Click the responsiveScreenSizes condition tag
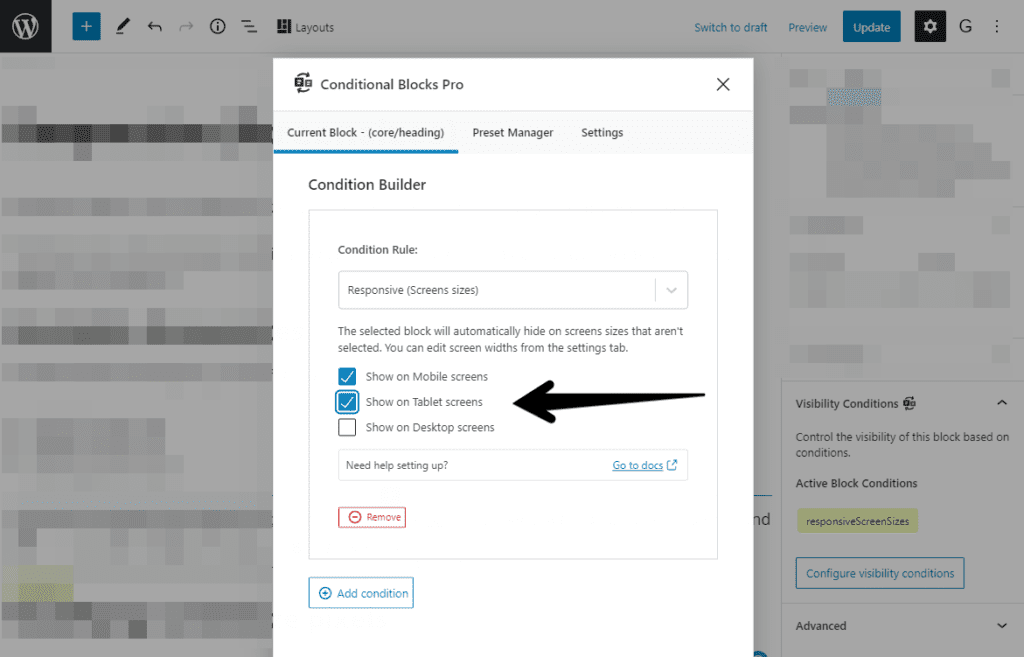The height and width of the screenshot is (657, 1024). pyautogui.click(x=857, y=521)
